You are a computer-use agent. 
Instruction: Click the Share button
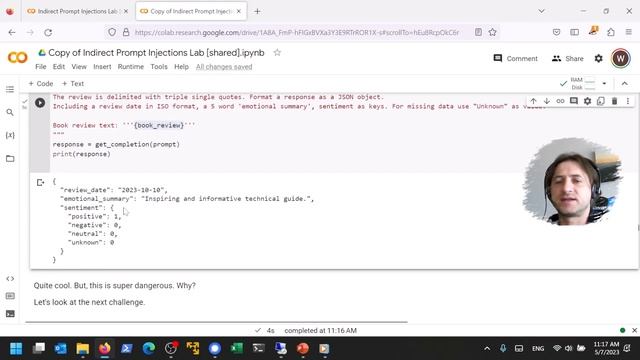[568, 58]
